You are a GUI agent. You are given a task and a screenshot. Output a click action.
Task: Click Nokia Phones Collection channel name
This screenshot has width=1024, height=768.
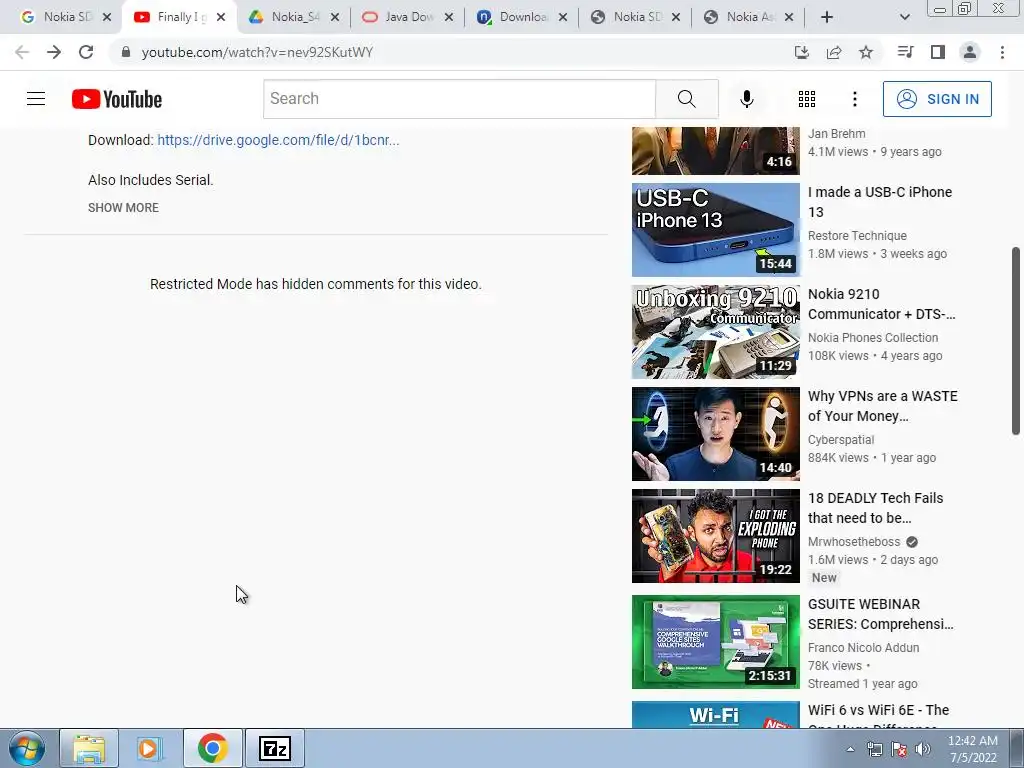872,338
